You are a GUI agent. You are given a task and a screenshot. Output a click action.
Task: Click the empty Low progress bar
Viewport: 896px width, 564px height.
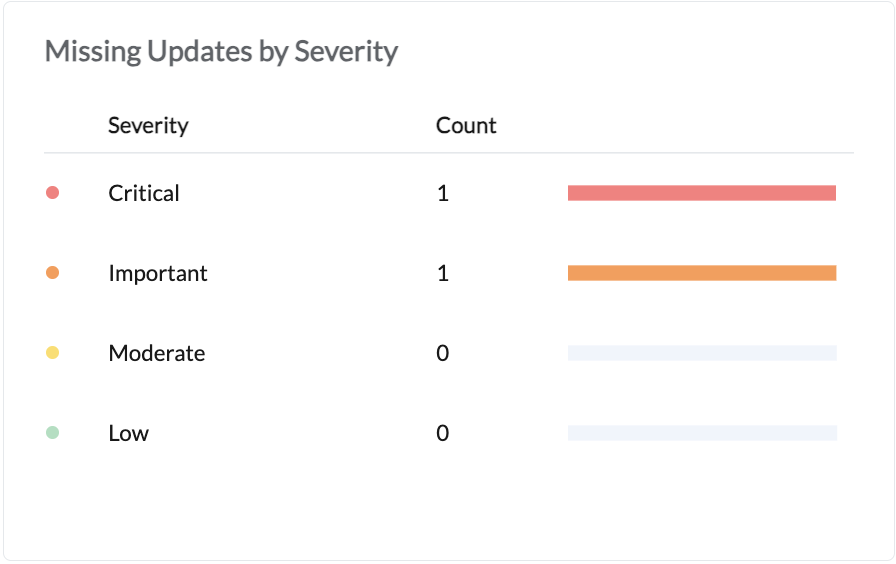point(701,433)
